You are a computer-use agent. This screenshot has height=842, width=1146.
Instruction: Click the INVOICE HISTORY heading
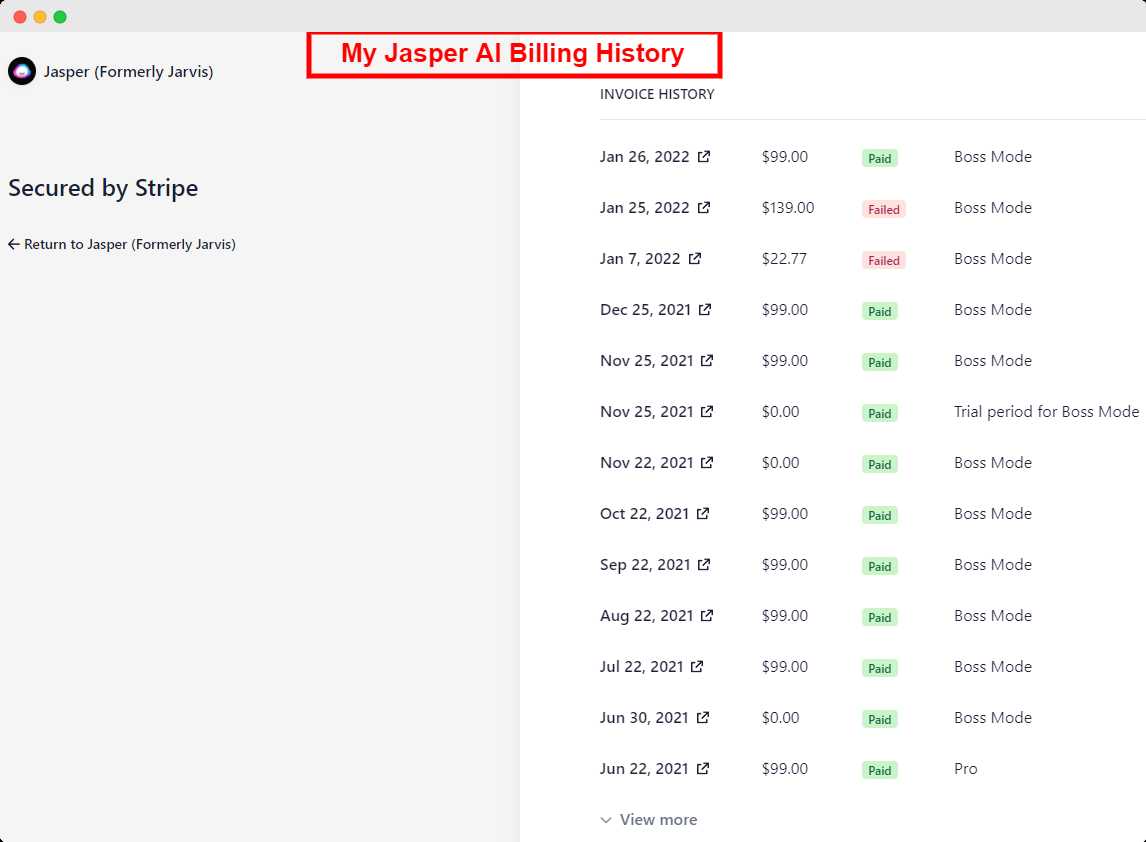coord(657,94)
